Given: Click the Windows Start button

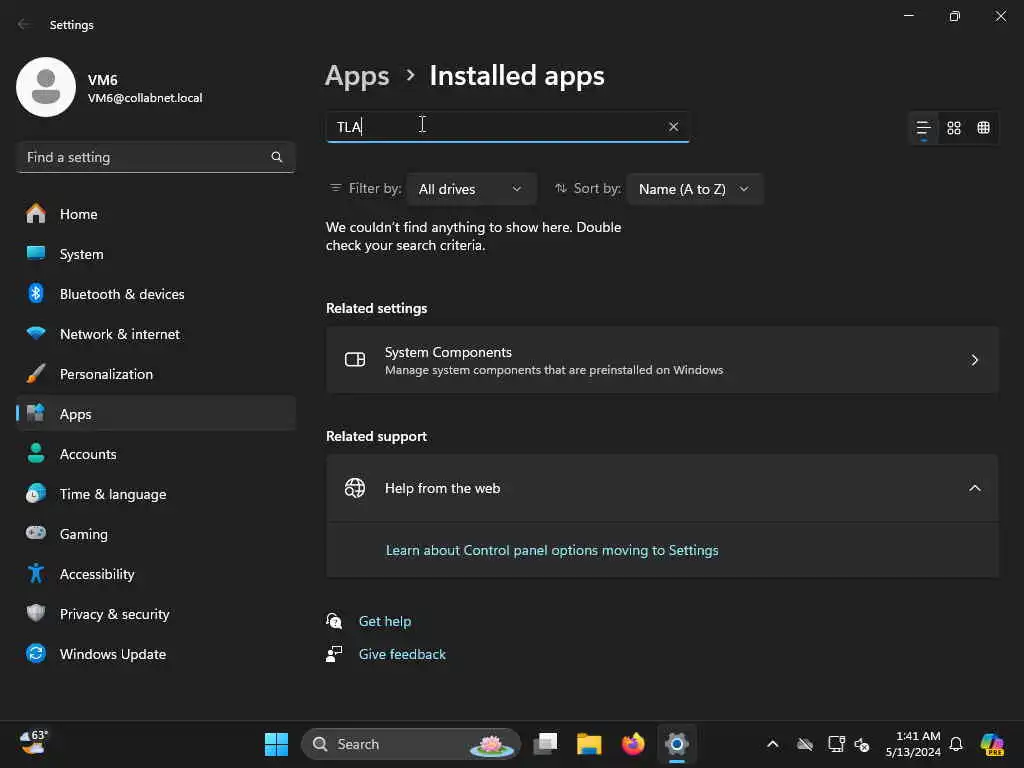Looking at the screenshot, I should [x=276, y=744].
